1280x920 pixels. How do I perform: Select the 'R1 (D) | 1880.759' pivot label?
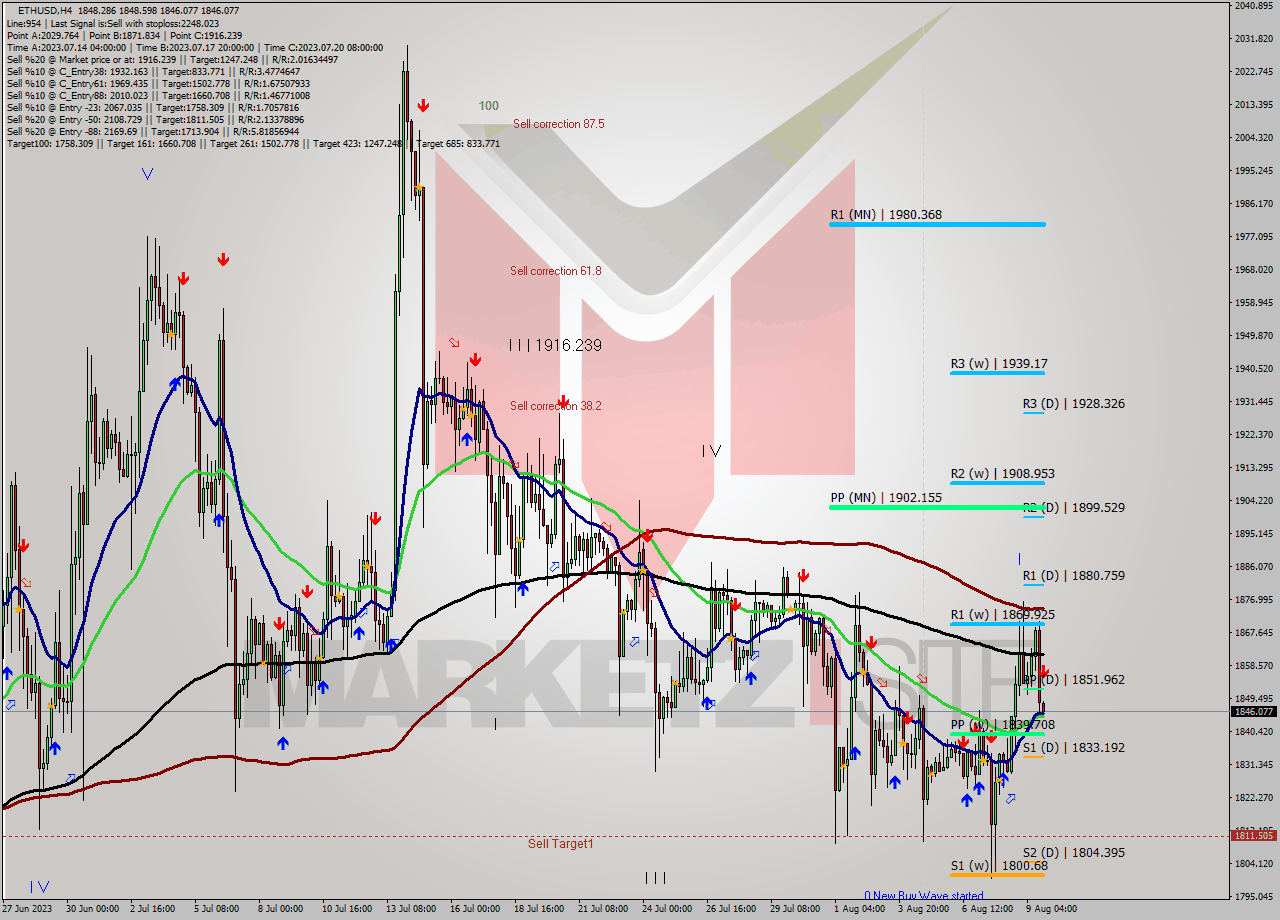pyautogui.click(x=1073, y=576)
